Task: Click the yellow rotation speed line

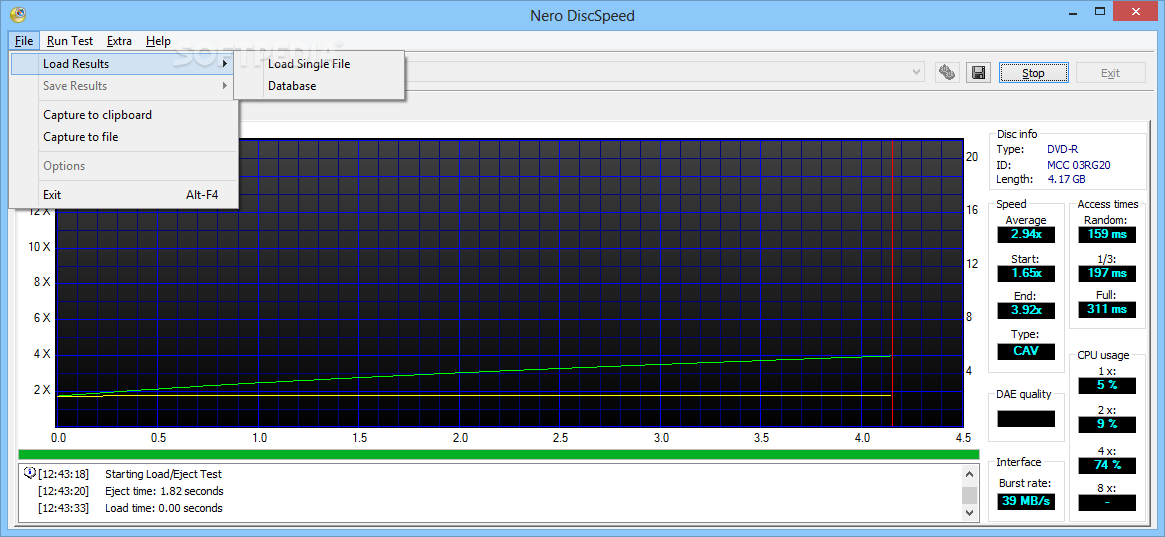Action: tap(476, 395)
